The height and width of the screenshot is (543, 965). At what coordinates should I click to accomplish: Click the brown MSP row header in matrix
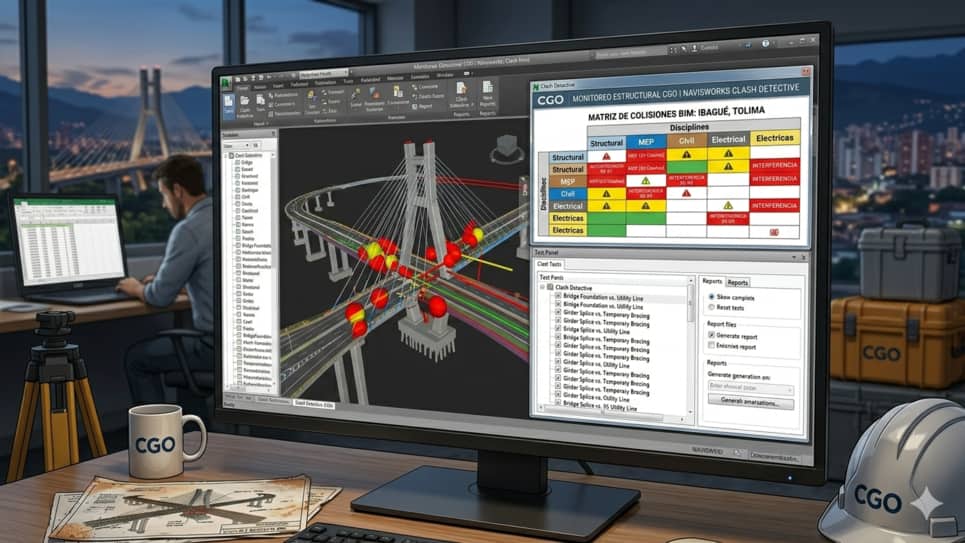pos(567,182)
